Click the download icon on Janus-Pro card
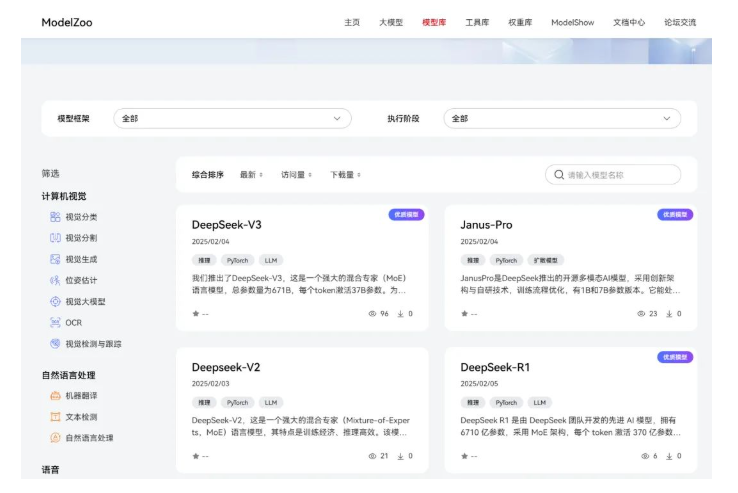Image resolution: width=738 pixels, height=493 pixels. click(669, 314)
